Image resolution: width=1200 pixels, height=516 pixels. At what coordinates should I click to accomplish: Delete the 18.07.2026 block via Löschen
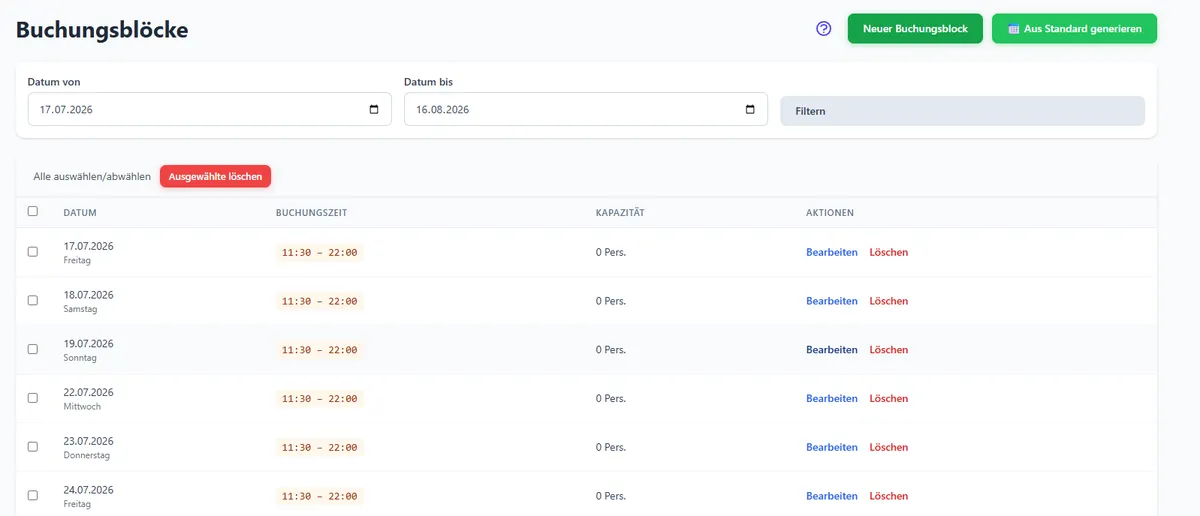point(889,301)
